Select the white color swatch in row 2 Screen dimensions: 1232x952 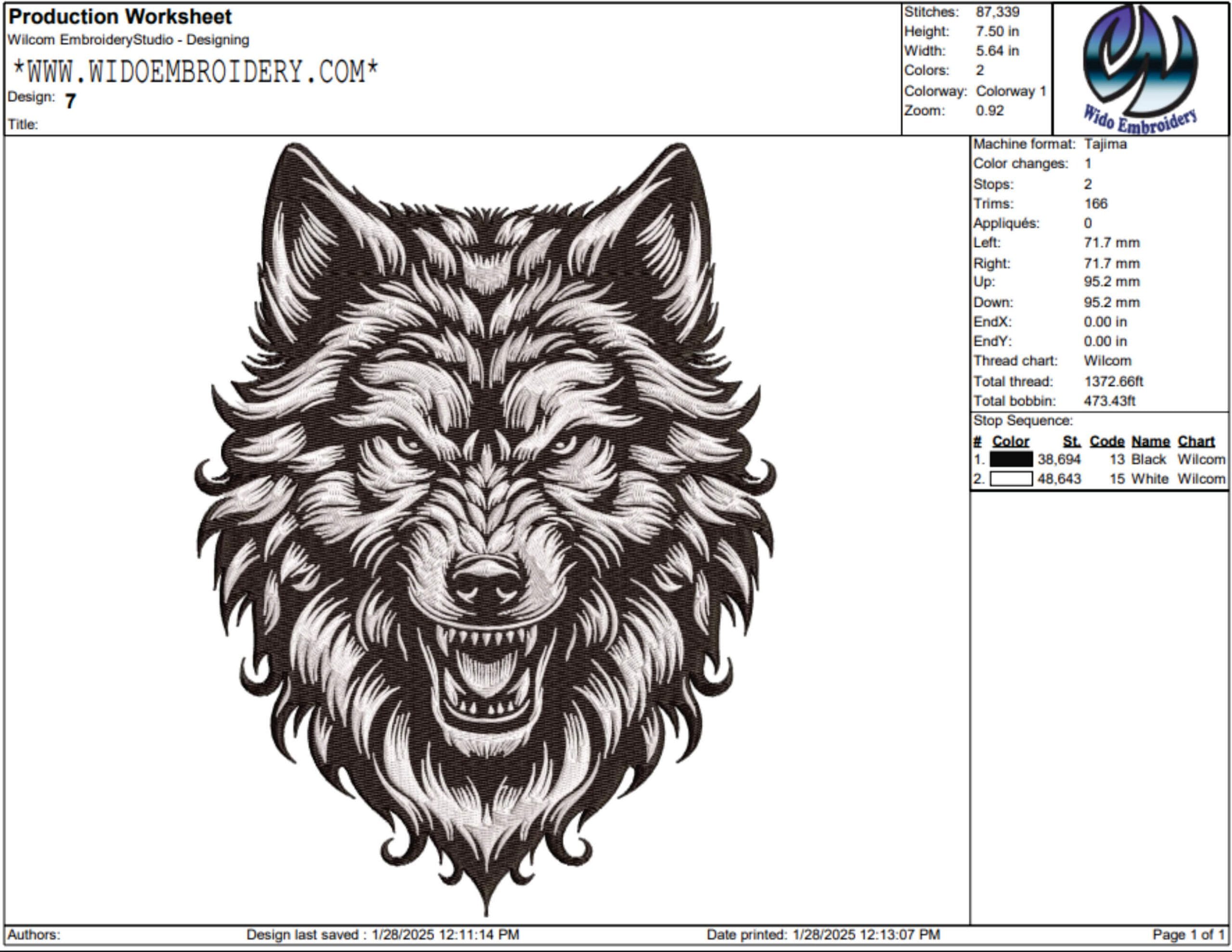click(x=1012, y=479)
